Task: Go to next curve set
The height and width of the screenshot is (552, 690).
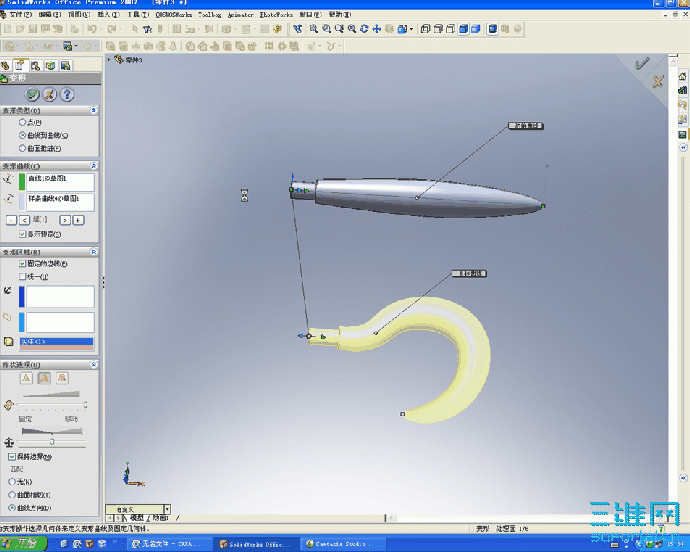Action: 65,220
